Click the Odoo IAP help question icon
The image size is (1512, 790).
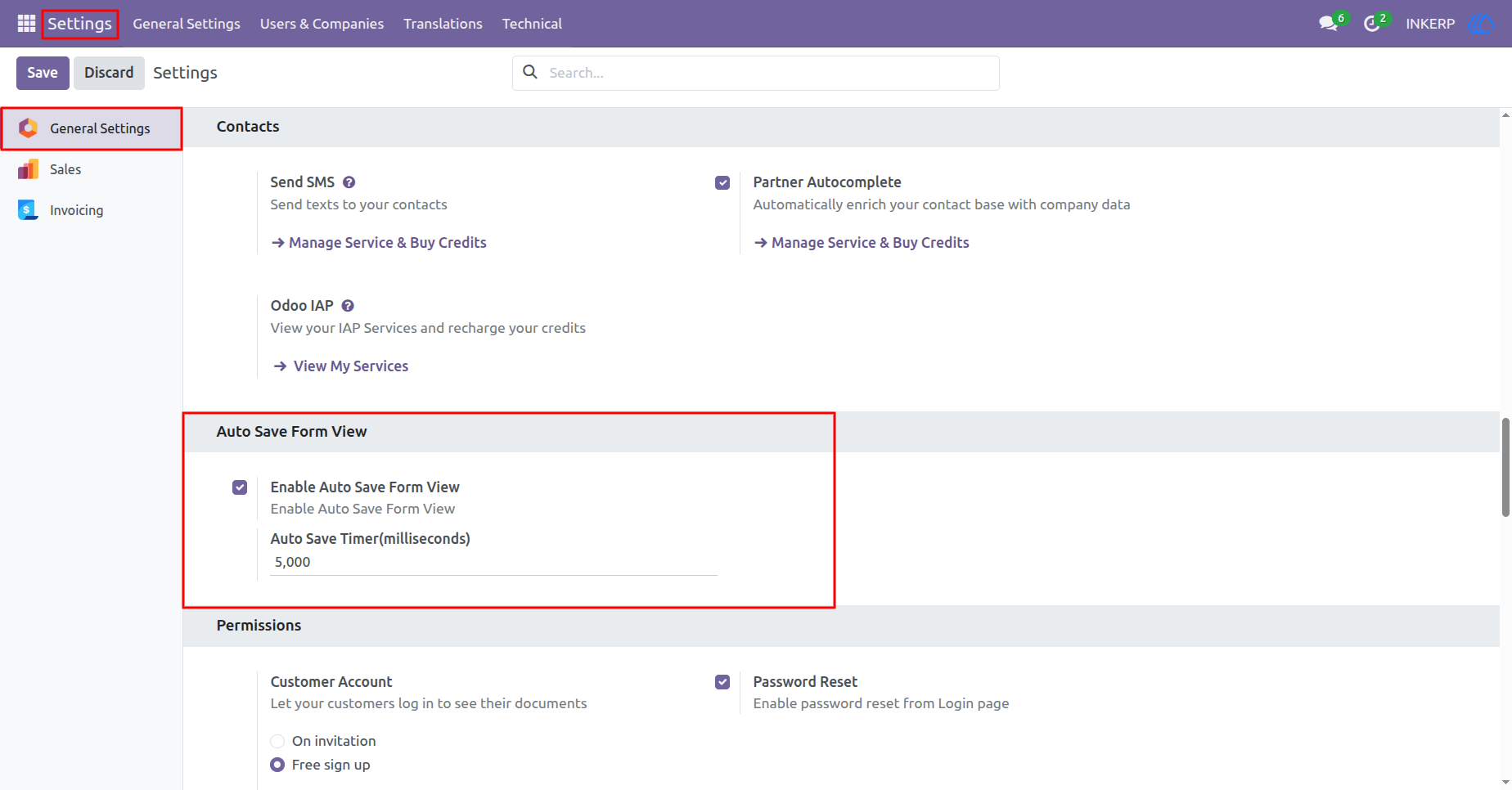tap(348, 306)
